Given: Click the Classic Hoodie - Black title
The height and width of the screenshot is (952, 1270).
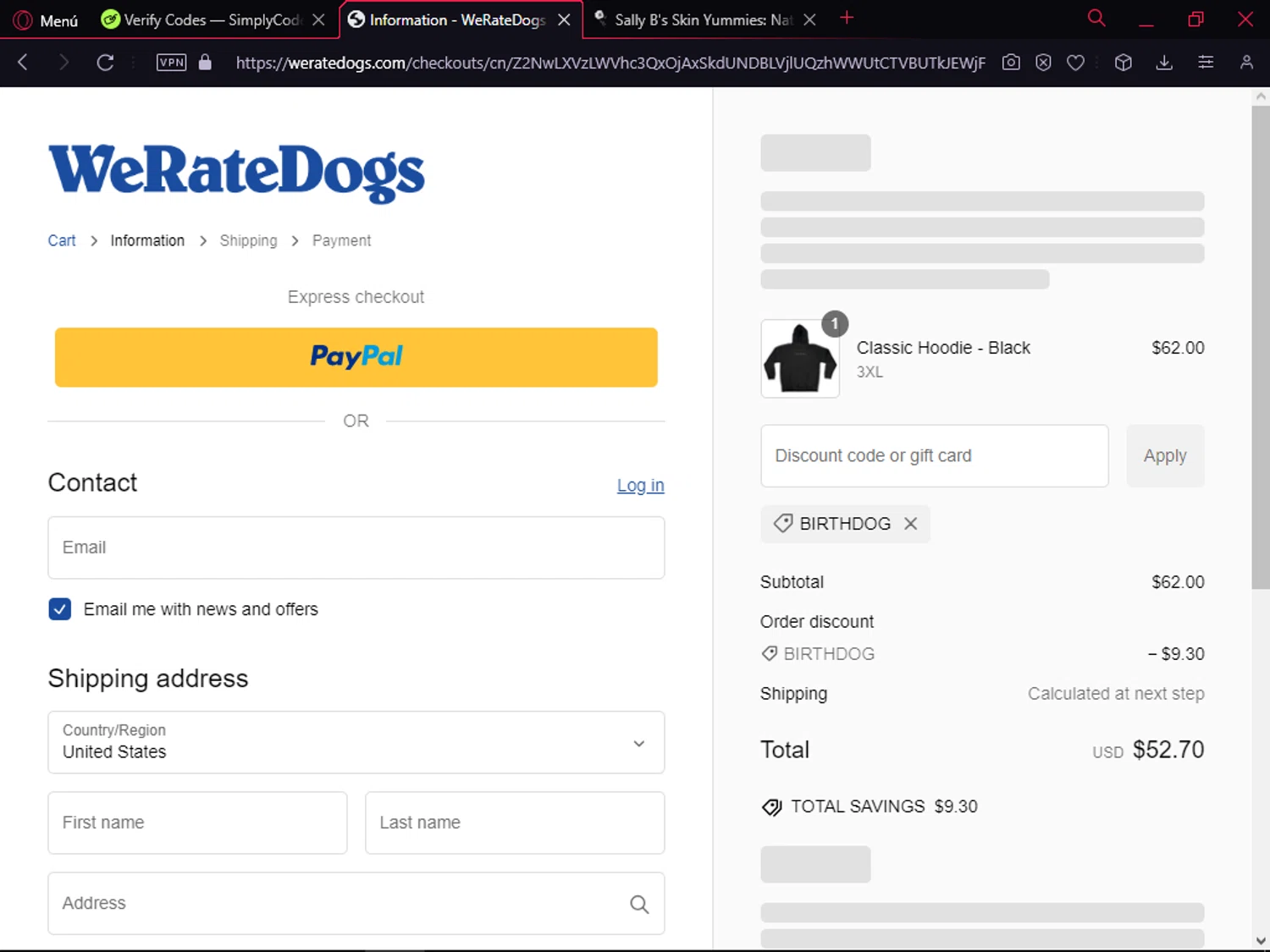Looking at the screenshot, I should [943, 348].
